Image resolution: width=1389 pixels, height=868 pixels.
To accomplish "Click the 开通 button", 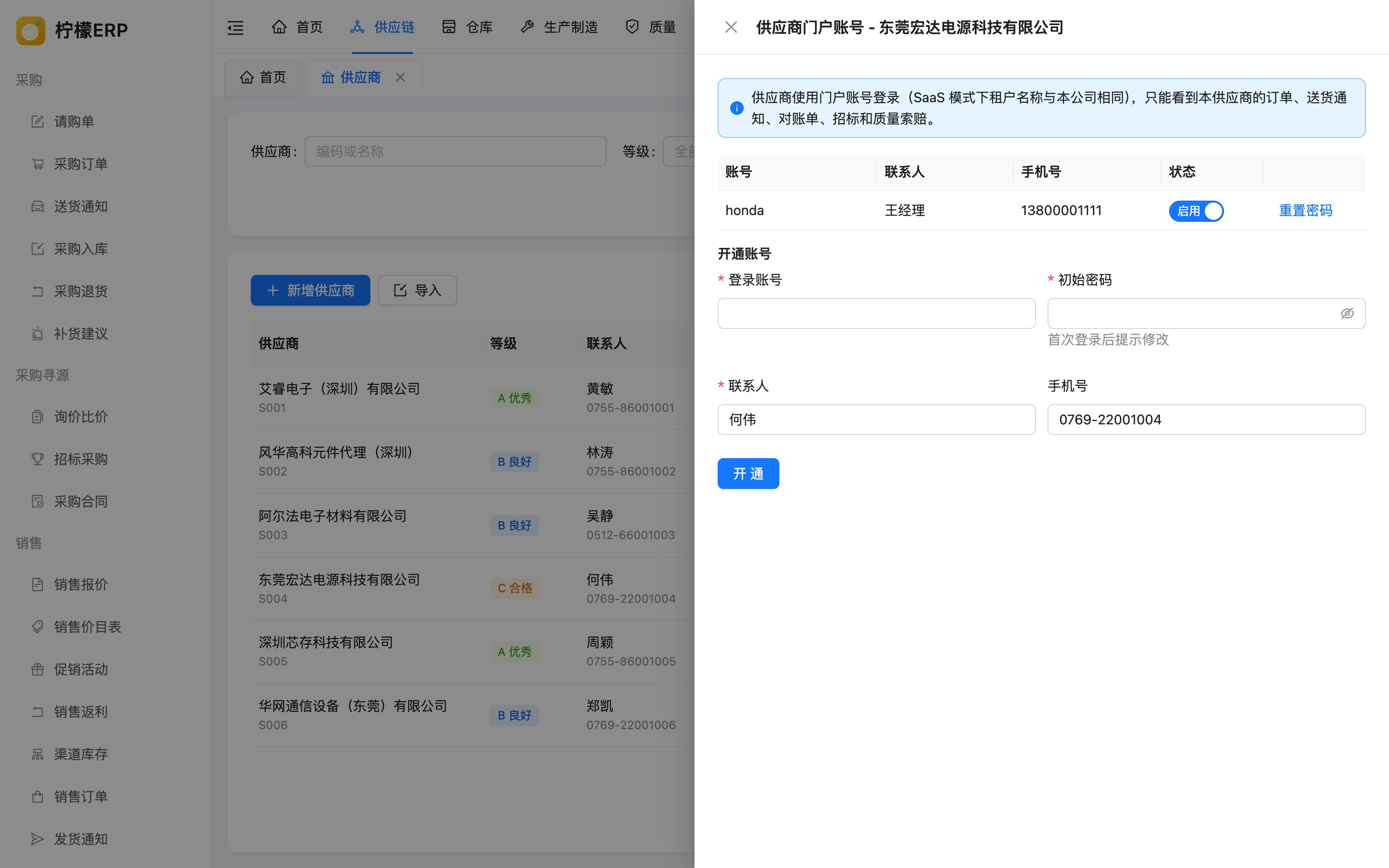I will (748, 474).
